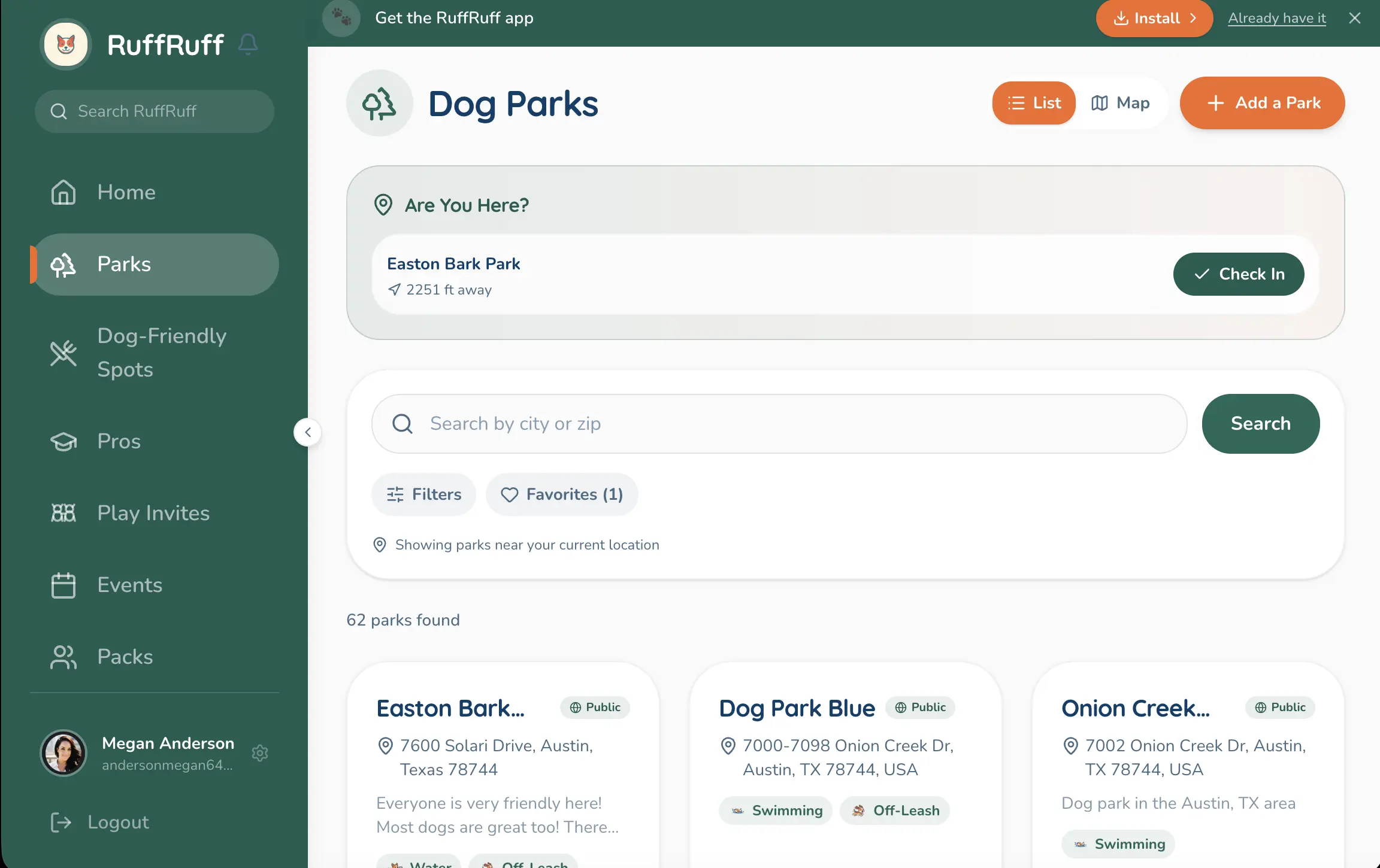
Task: Click Search by city or zip field
Action: 779,424
